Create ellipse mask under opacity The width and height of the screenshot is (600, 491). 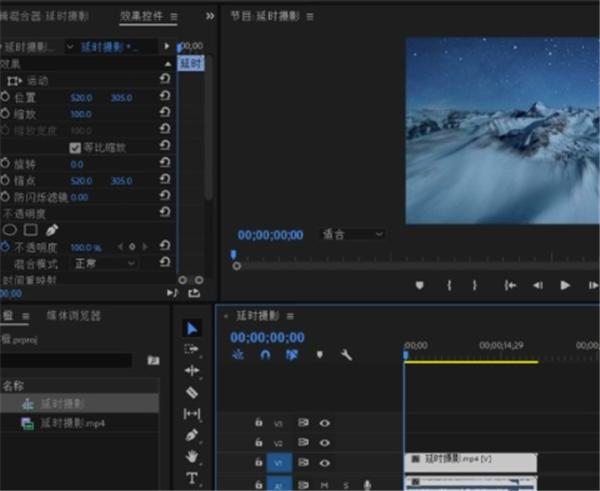point(10,230)
